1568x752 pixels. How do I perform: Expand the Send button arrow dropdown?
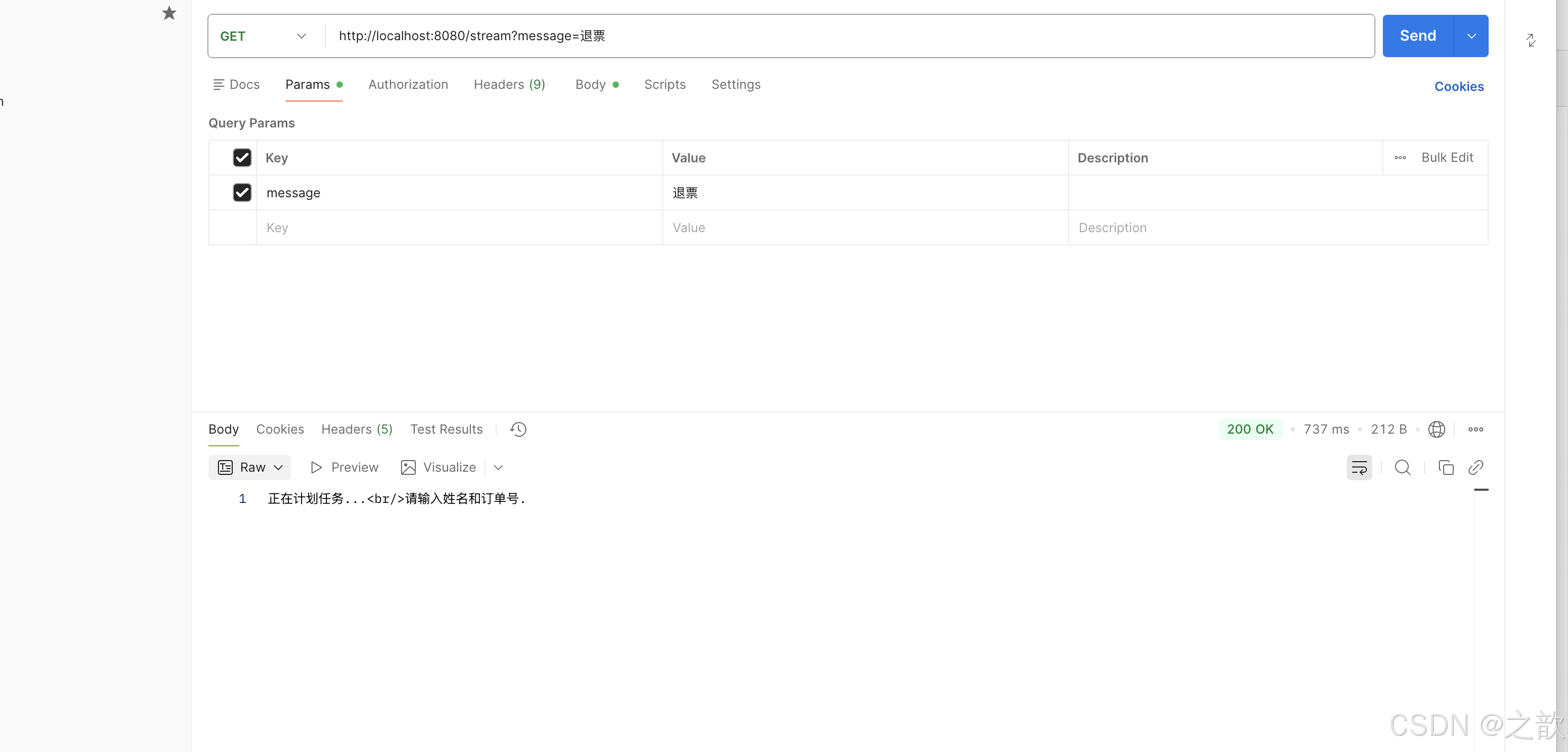(x=1471, y=36)
